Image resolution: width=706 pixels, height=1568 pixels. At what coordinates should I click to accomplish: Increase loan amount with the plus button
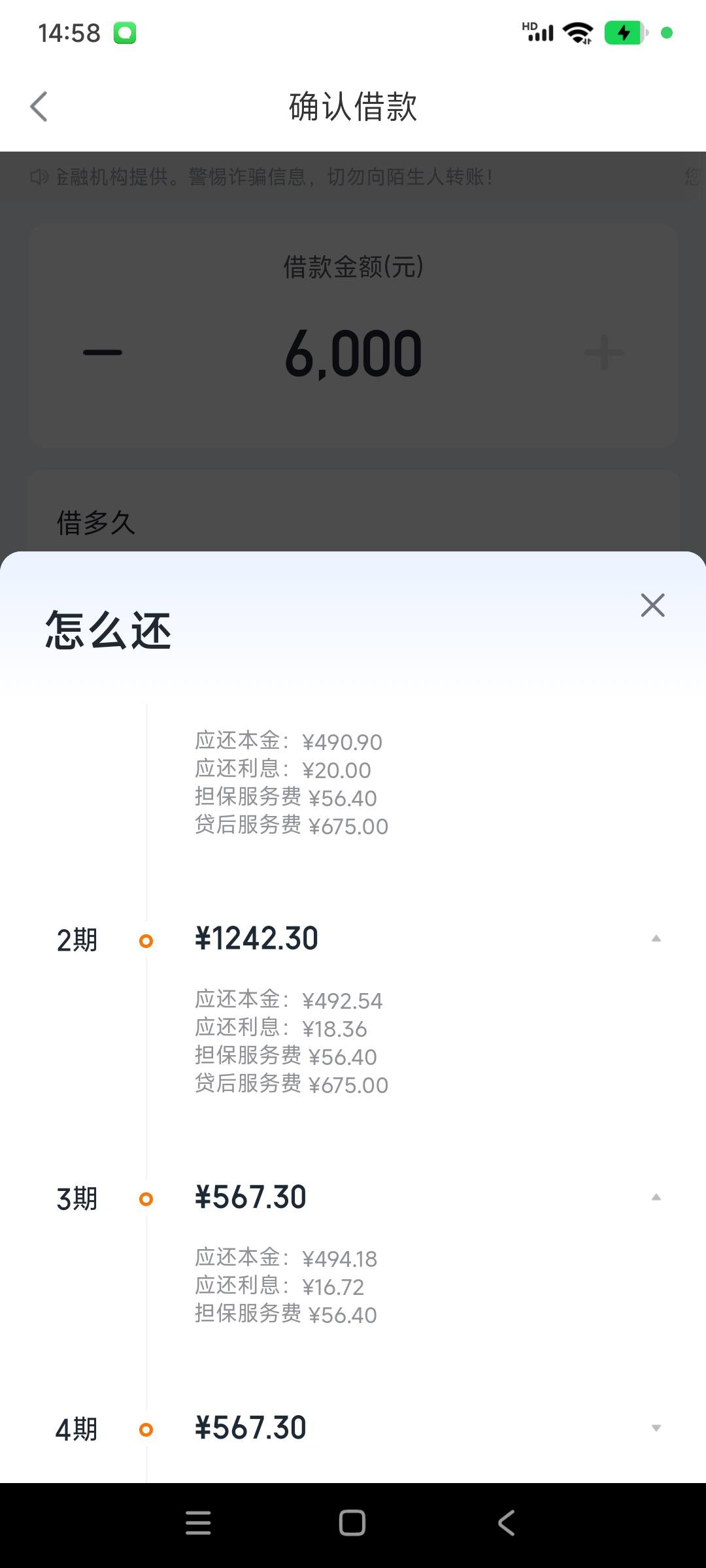(604, 352)
